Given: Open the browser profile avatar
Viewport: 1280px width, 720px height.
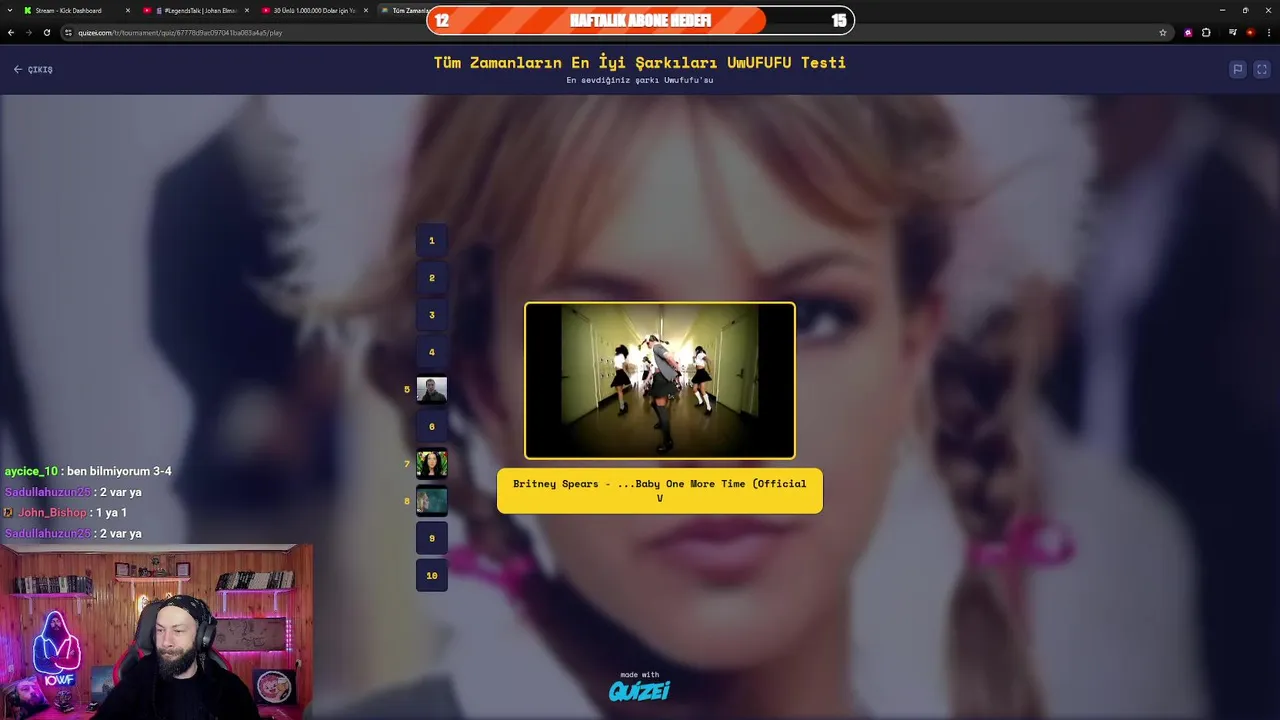Looking at the screenshot, I should pyautogui.click(x=1250, y=32).
